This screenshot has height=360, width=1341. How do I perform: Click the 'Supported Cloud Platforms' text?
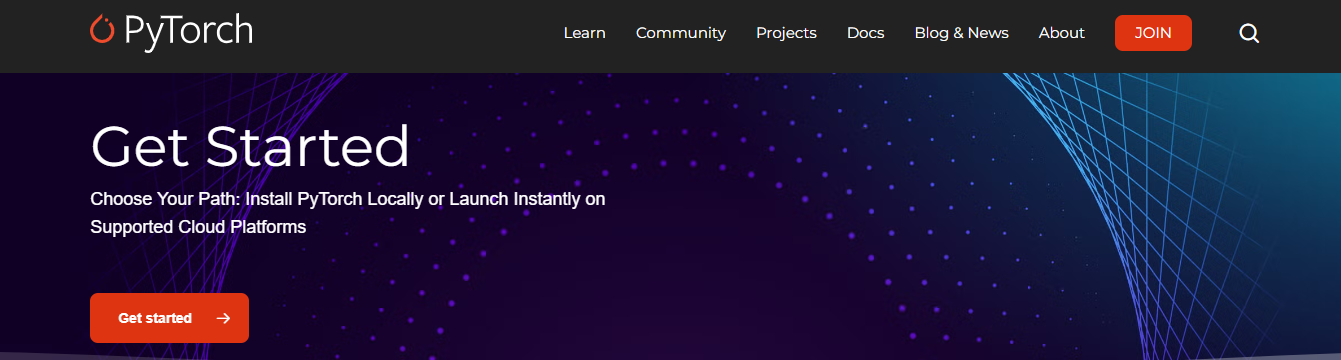coord(198,227)
